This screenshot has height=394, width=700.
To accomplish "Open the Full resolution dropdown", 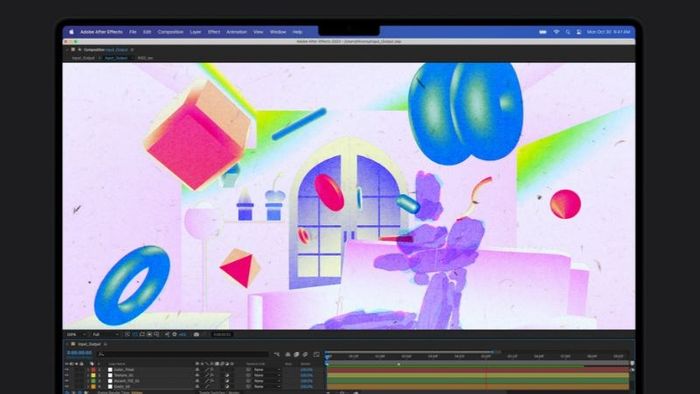I will 105,334.
